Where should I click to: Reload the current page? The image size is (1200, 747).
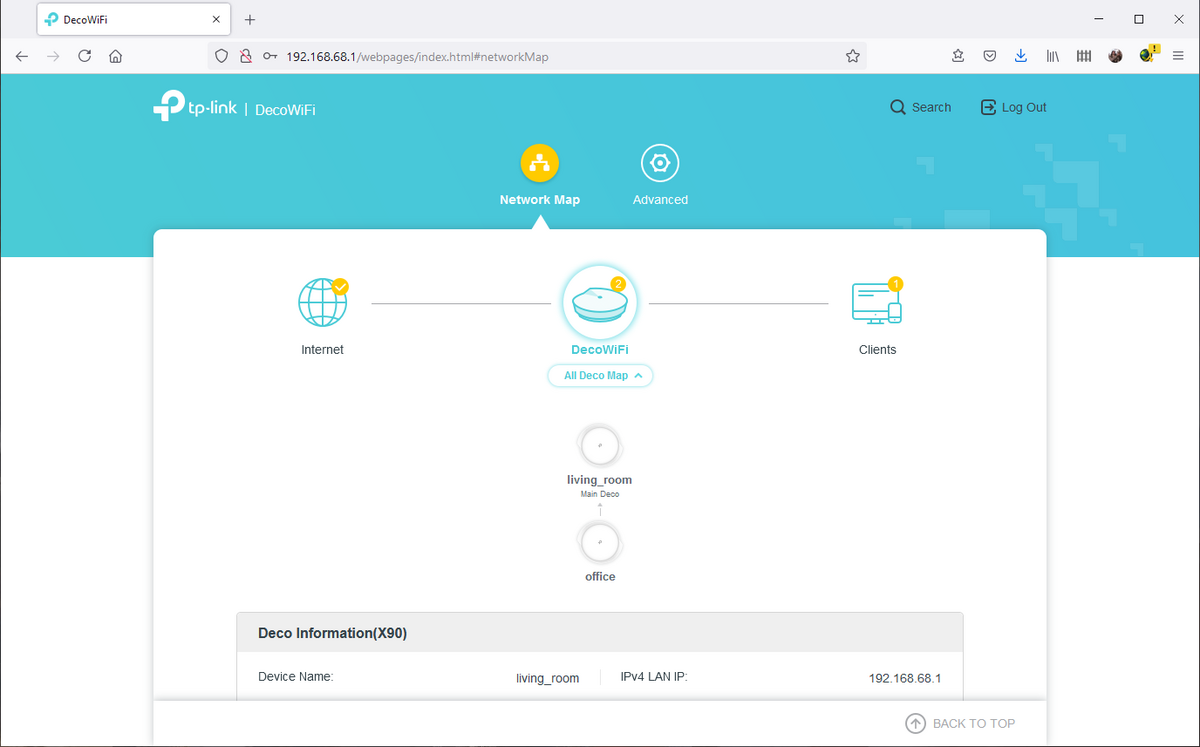click(85, 57)
